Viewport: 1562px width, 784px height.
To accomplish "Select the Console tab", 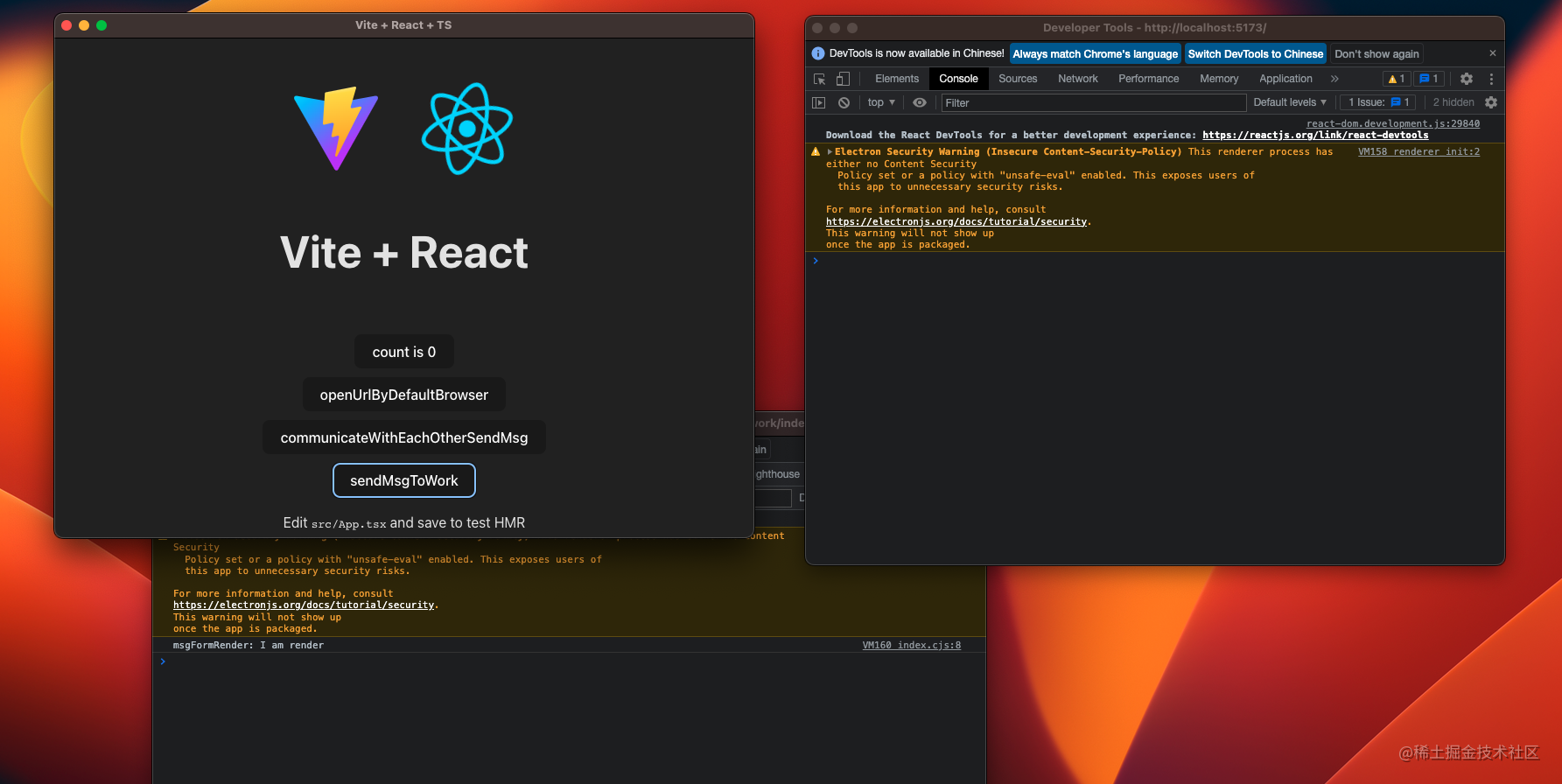I will pyautogui.click(x=958, y=79).
